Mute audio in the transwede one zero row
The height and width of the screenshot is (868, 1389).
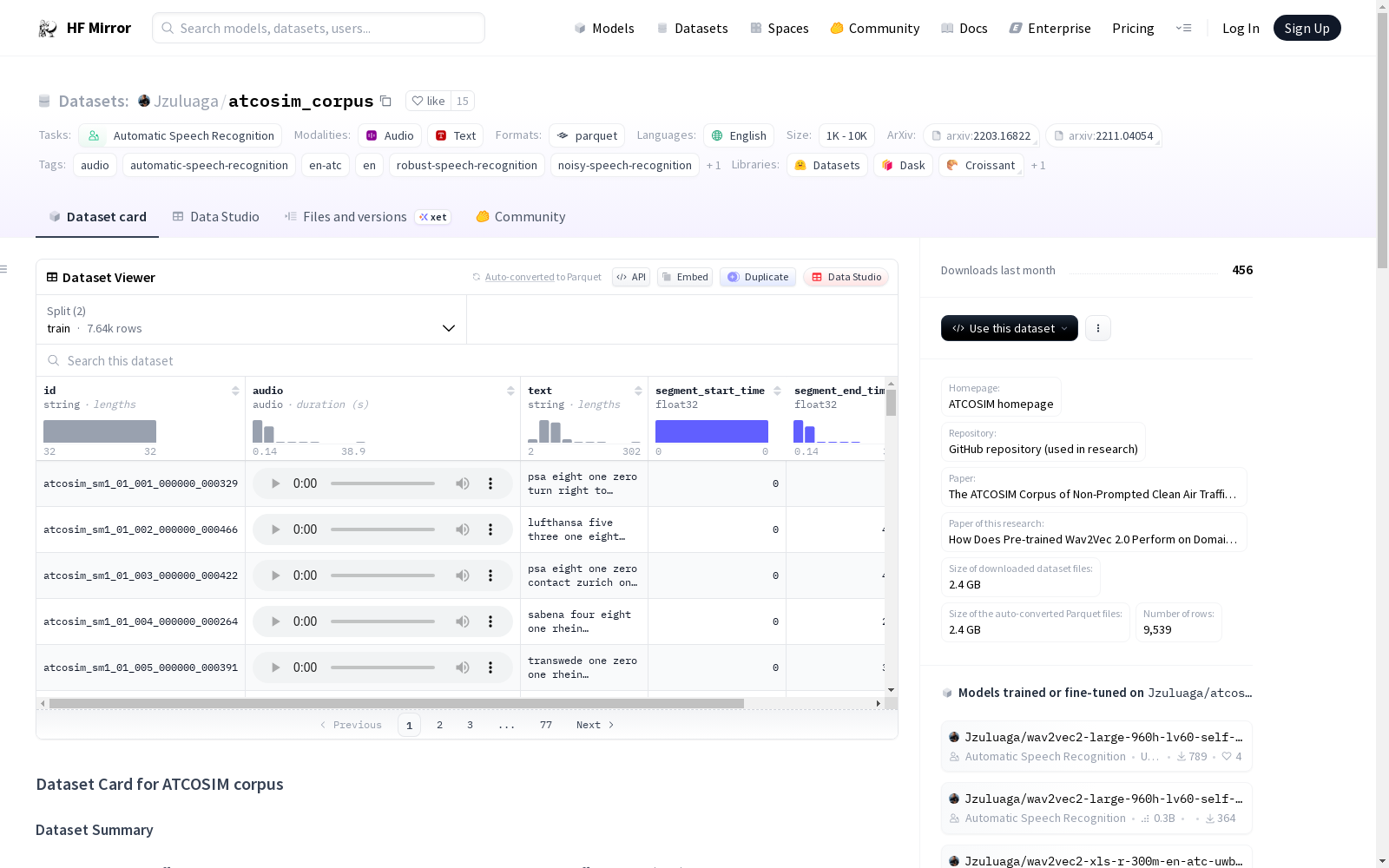[x=463, y=667]
